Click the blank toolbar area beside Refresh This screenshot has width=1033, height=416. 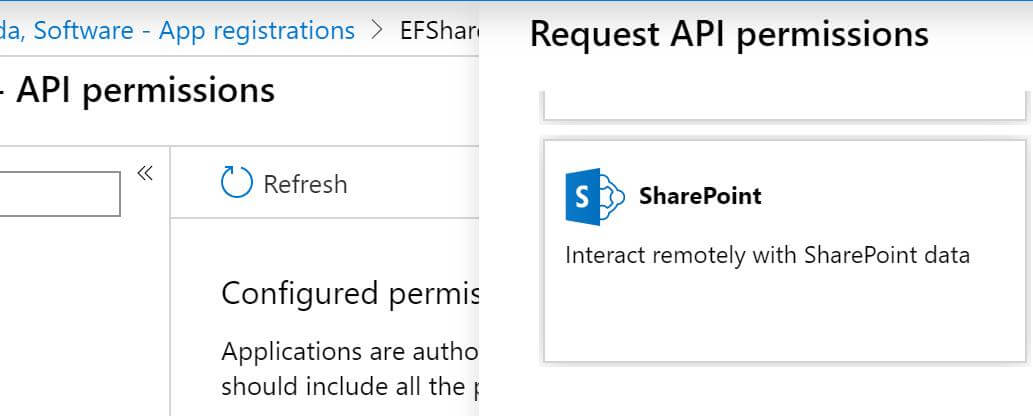tap(415, 183)
